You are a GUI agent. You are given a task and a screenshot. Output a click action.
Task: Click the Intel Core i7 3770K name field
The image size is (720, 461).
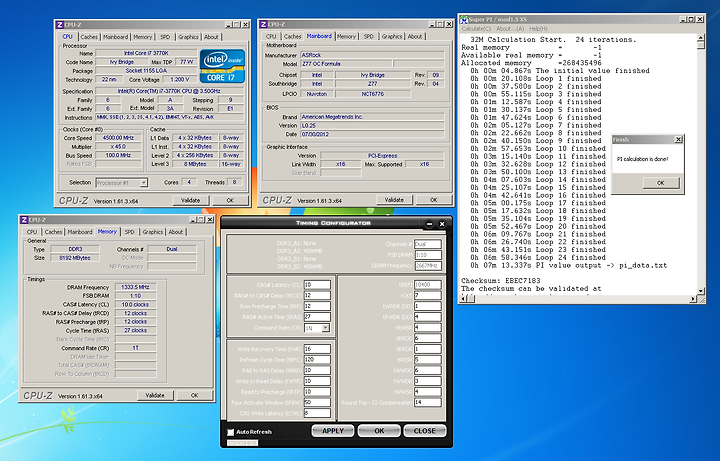click(146, 53)
